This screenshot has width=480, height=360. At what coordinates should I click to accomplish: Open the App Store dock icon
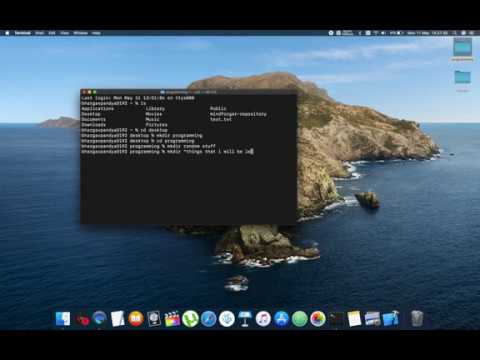(281, 319)
